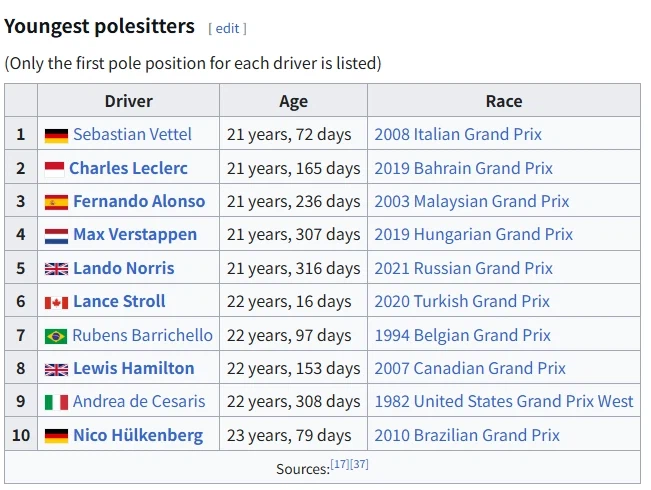Open the Sebastian Vettel driver link
651x490 pixels.
[x=132, y=134]
